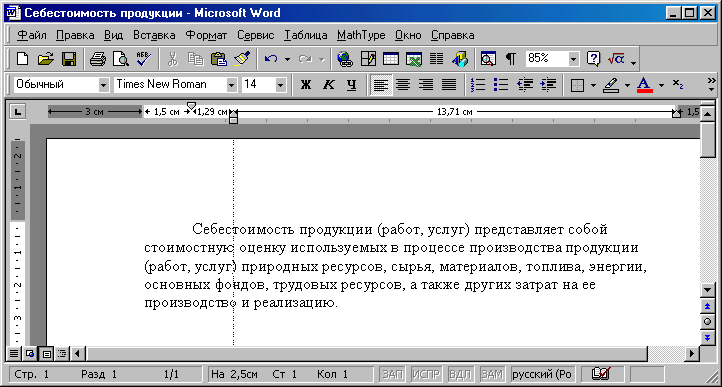Select the Format Painter brush
This screenshot has height=387, width=722.
click(242, 59)
